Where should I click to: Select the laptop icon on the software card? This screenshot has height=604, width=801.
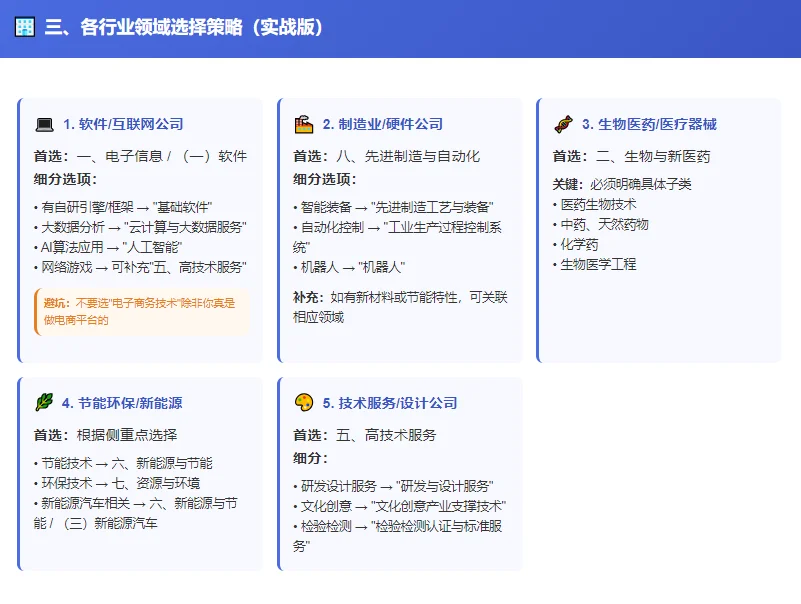point(43,124)
